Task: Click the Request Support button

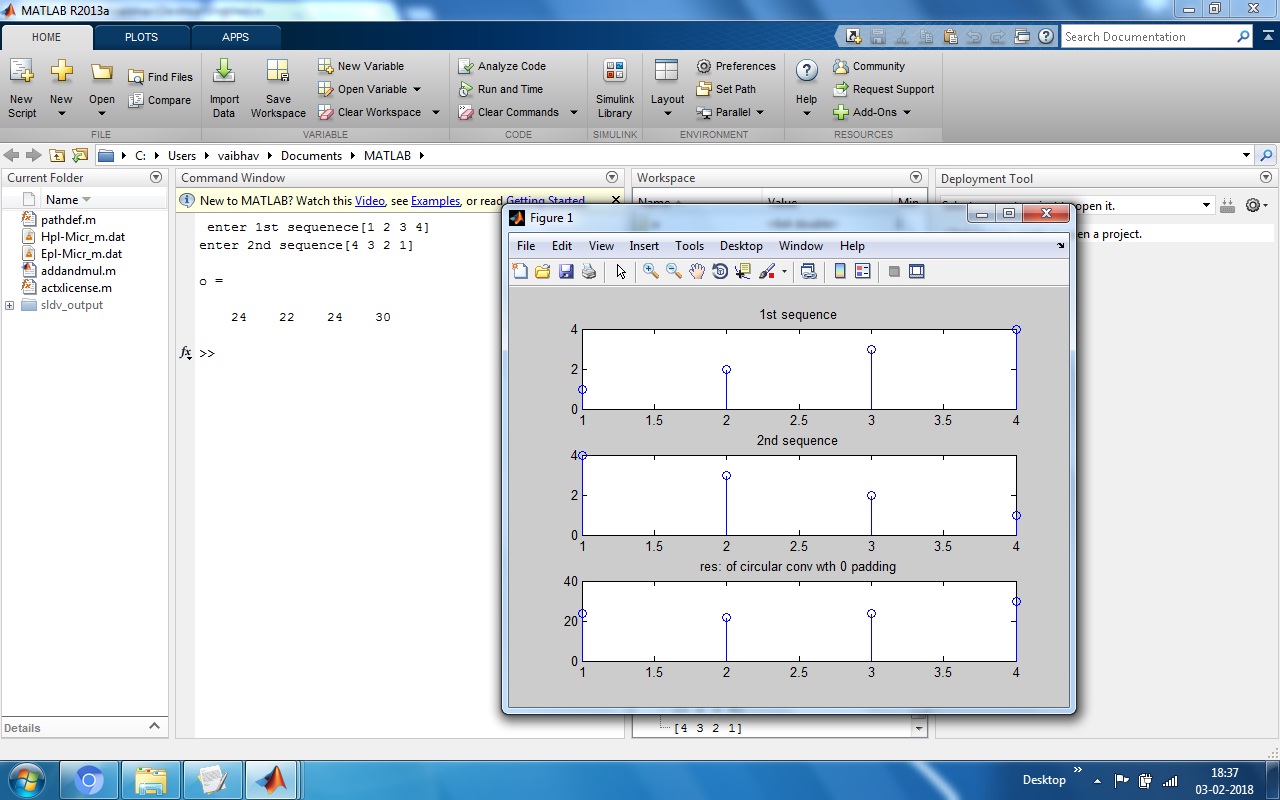Action: (x=884, y=89)
